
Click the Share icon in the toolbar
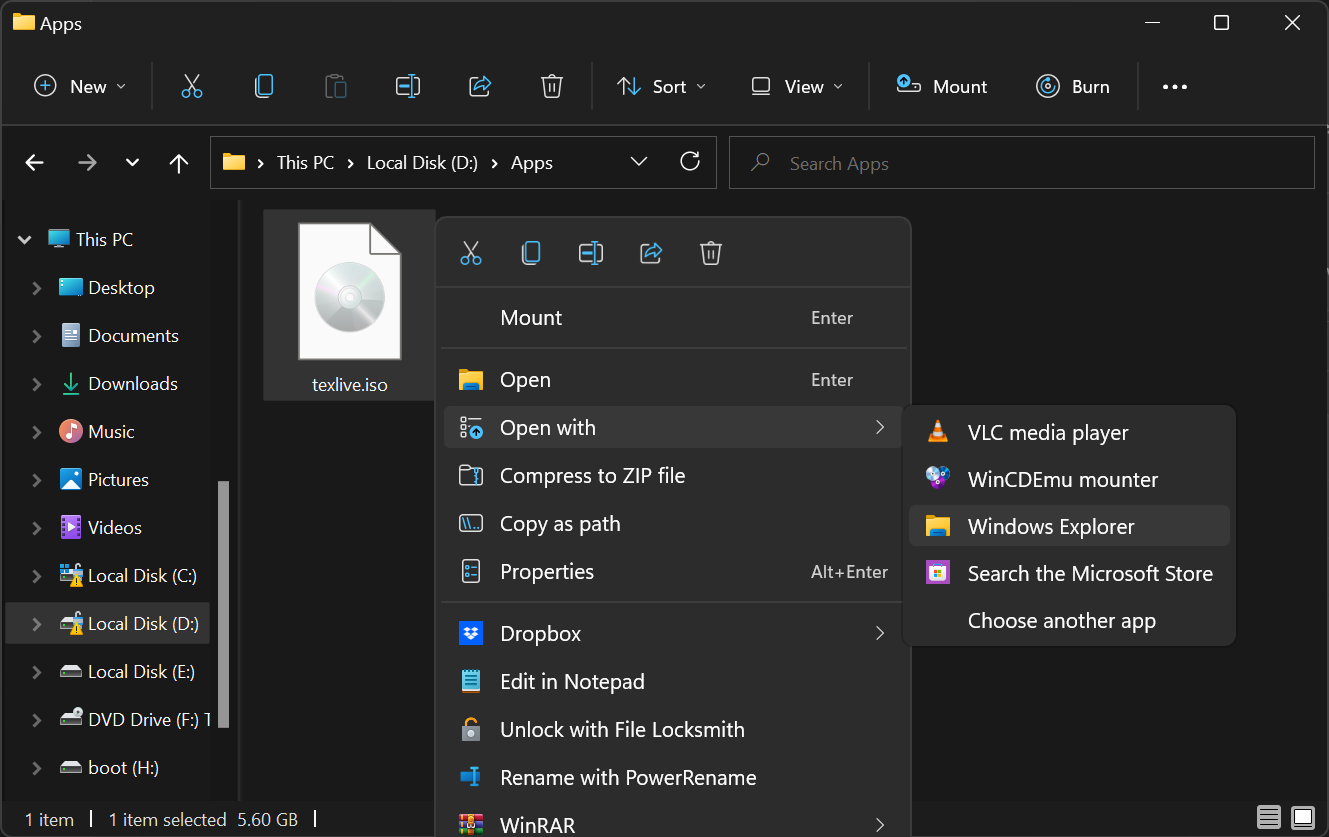(480, 87)
